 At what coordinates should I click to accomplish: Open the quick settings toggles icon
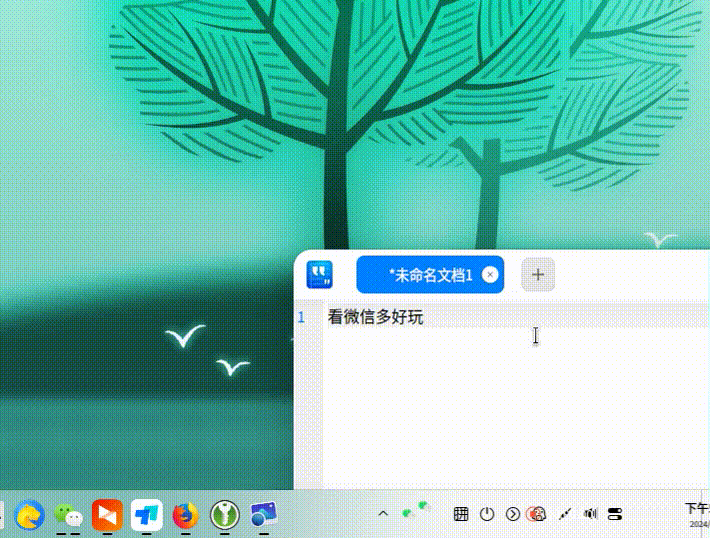point(615,514)
